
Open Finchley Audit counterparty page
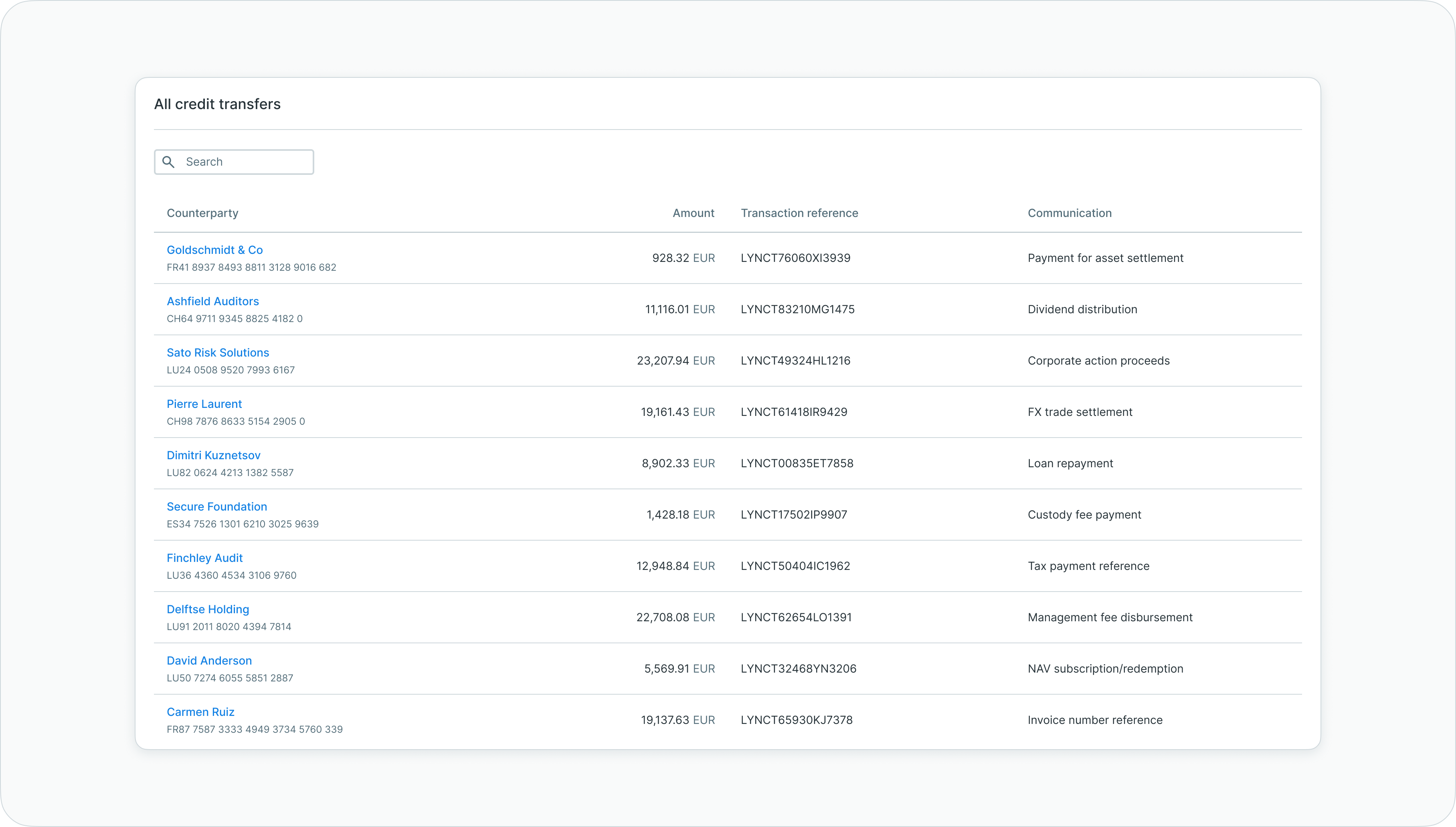(x=204, y=558)
